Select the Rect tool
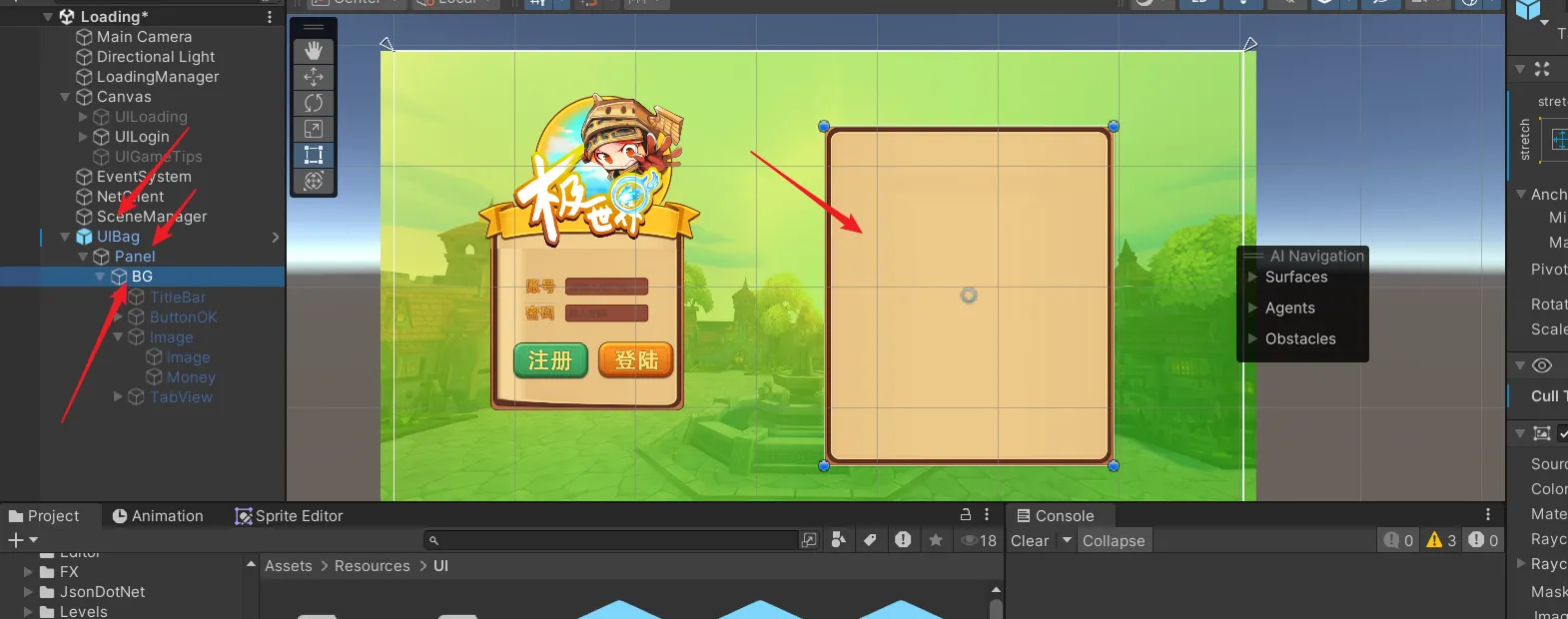Viewport: 1568px width, 619px height. pyautogui.click(x=314, y=155)
